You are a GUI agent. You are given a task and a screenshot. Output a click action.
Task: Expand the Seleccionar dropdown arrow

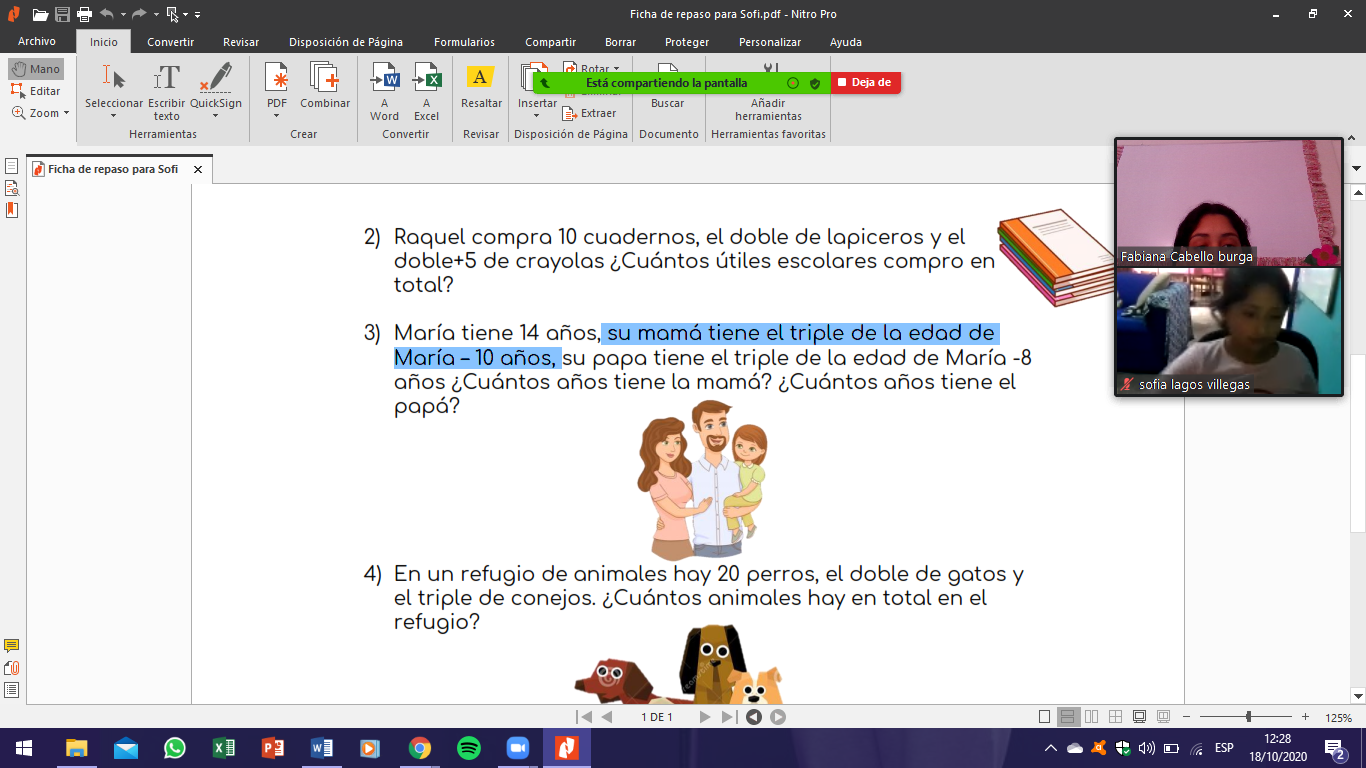coord(114,115)
